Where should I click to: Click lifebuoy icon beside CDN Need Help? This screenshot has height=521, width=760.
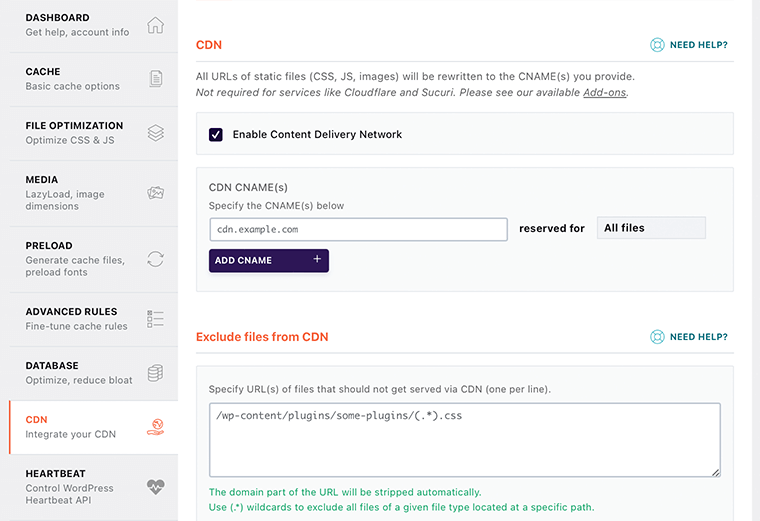coord(657,45)
